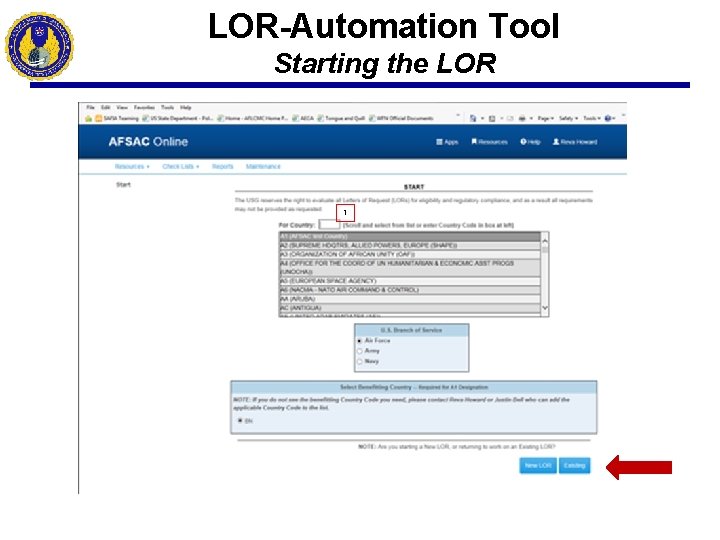Select A4 Office for the Coord of UN Humanitarian

tap(410, 267)
